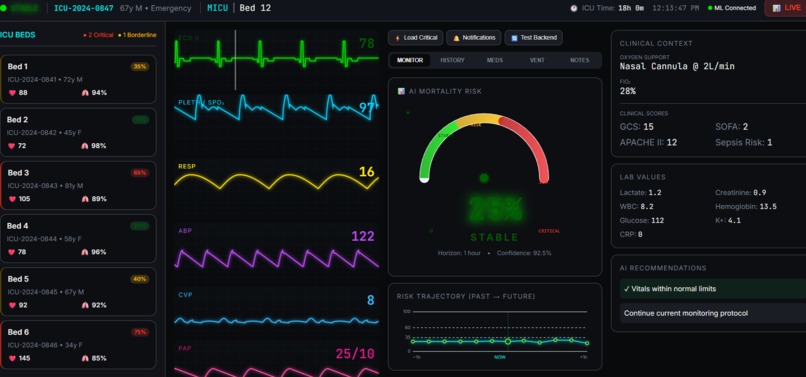Click the lungs icon on Bed 5

85,305
